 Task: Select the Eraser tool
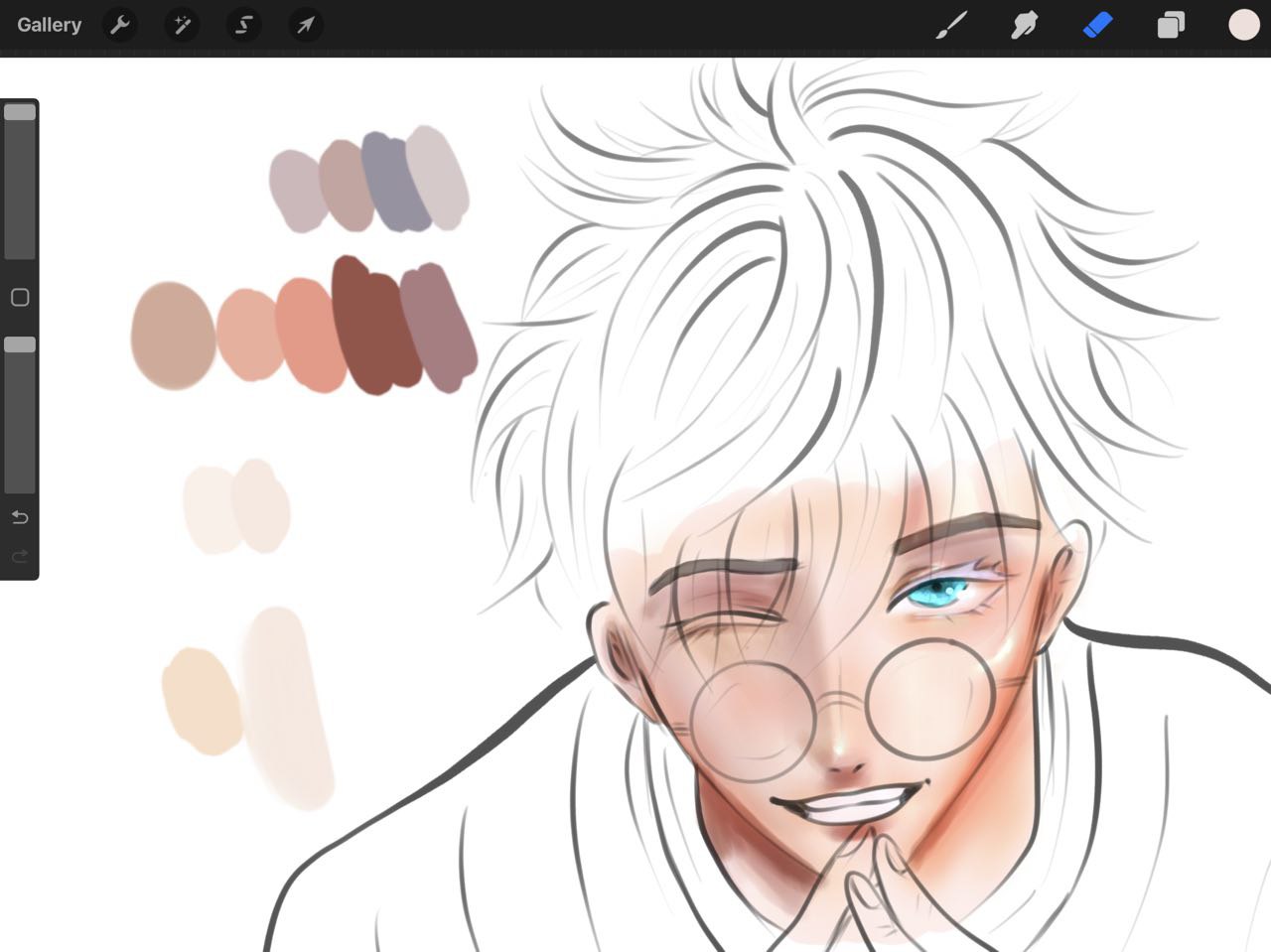1097,25
